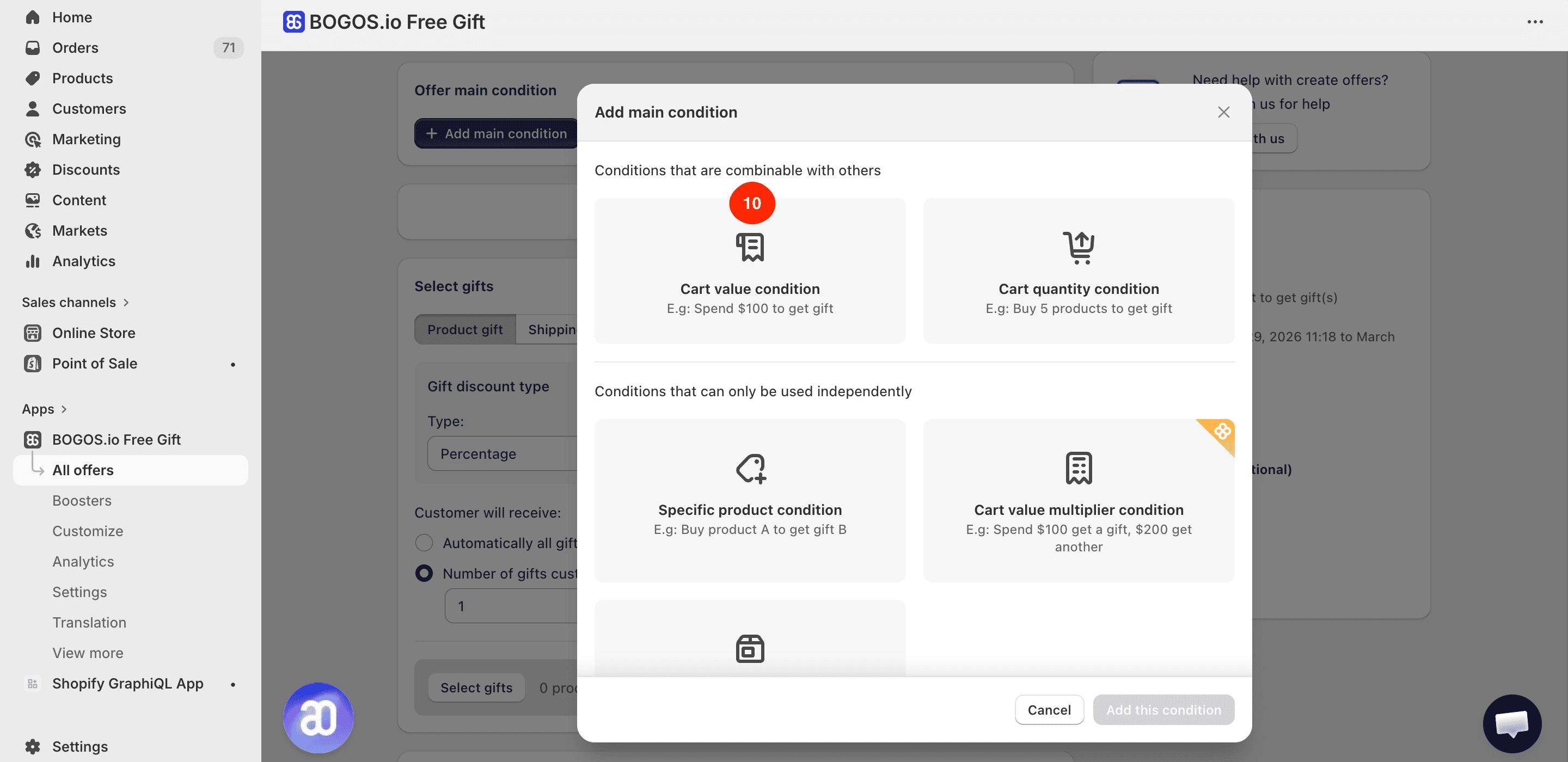Open the live chat bubble widget
Viewport: 1568px width, 762px height.
pyautogui.click(x=1512, y=724)
